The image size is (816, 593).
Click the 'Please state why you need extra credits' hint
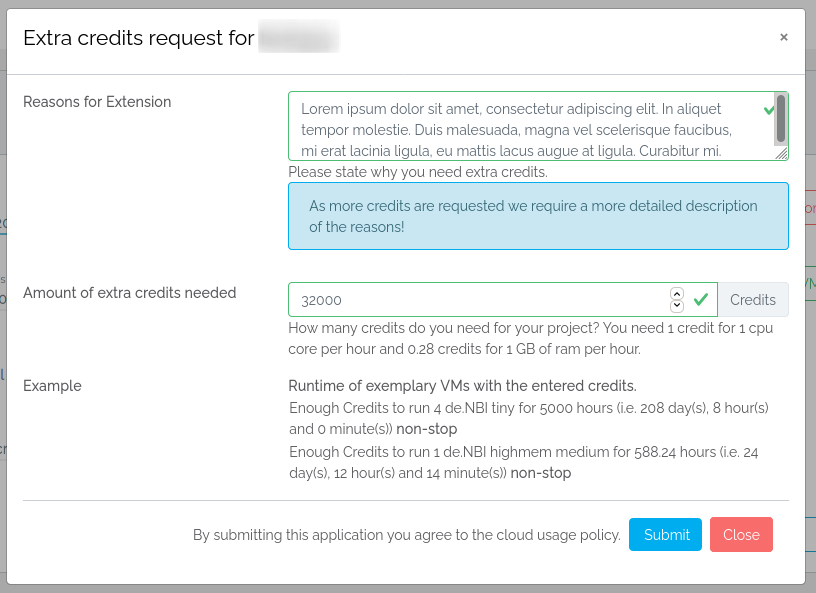pos(418,172)
